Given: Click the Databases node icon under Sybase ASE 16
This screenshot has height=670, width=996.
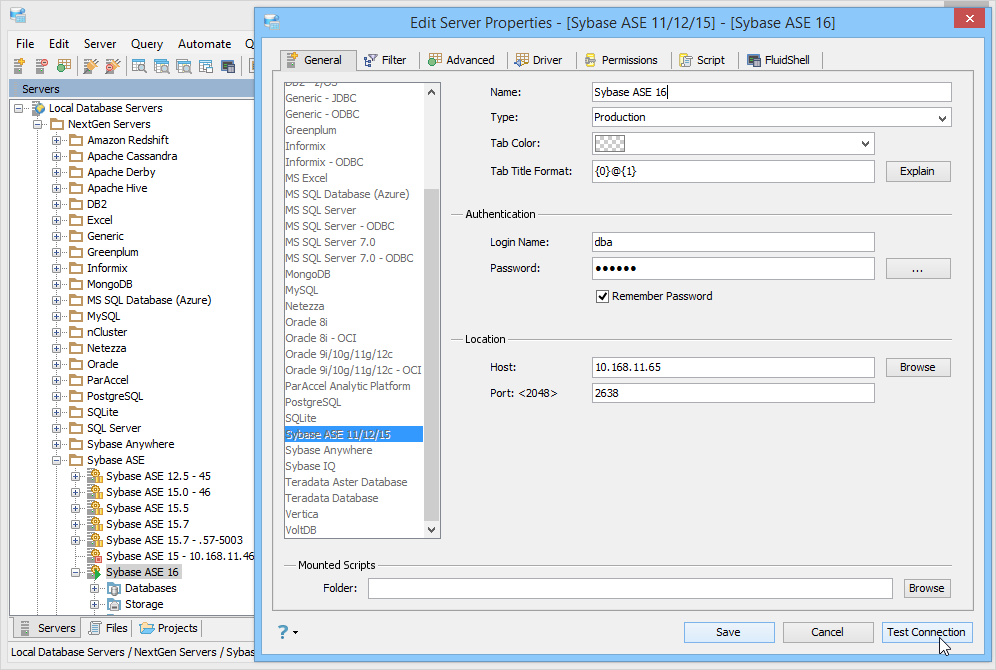Looking at the screenshot, I should pos(114,589).
